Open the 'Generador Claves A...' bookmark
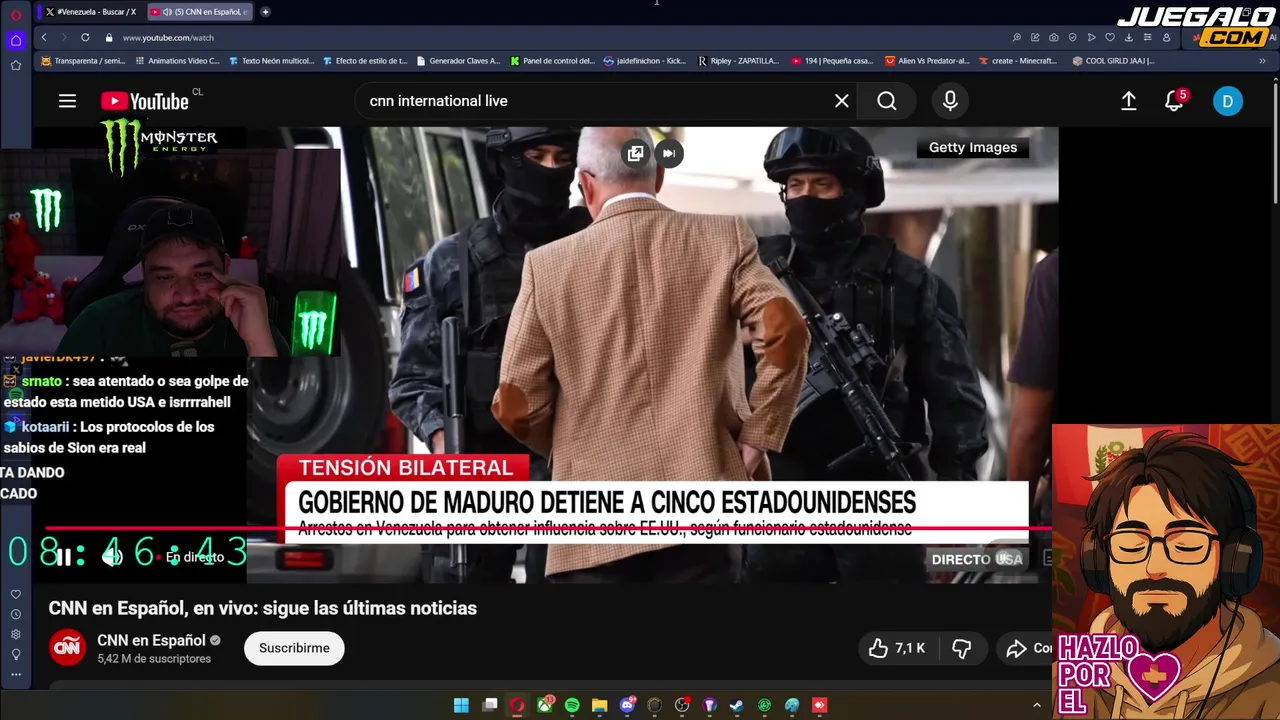The height and width of the screenshot is (720, 1280). point(458,61)
